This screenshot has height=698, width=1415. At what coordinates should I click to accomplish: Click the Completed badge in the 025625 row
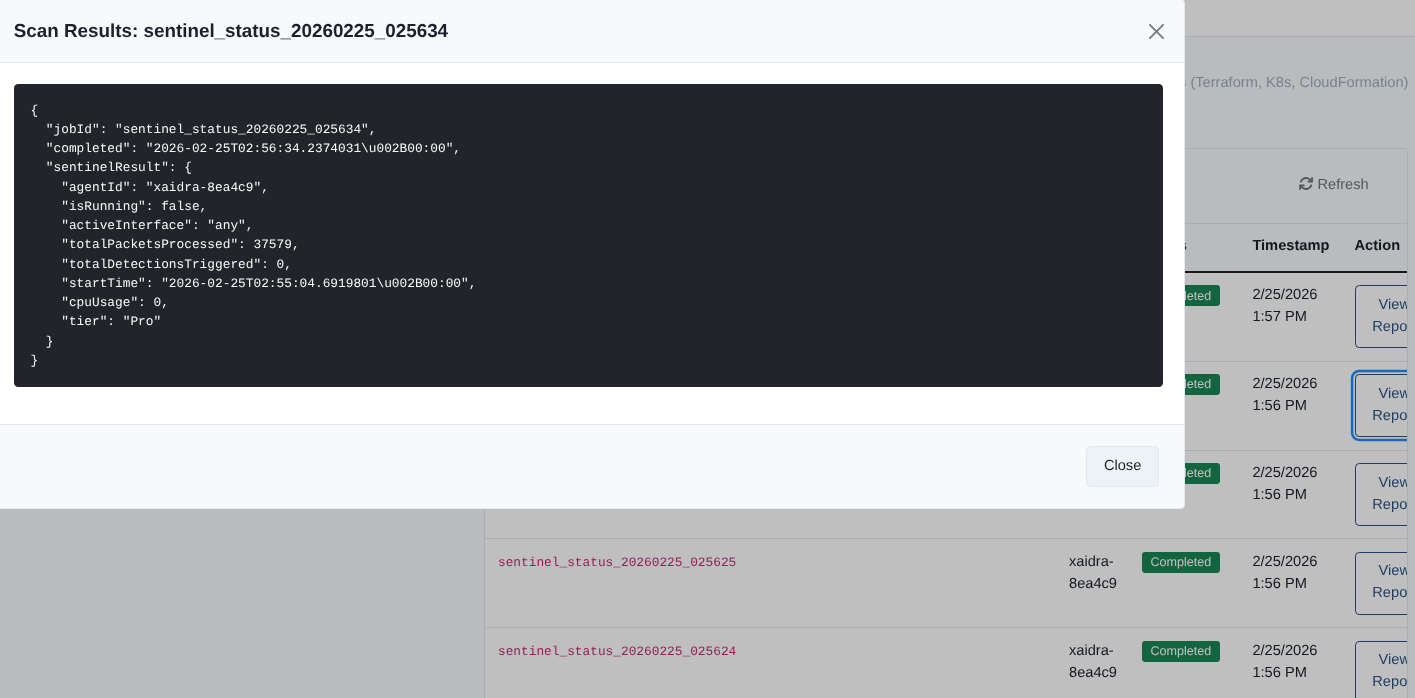1180,562
